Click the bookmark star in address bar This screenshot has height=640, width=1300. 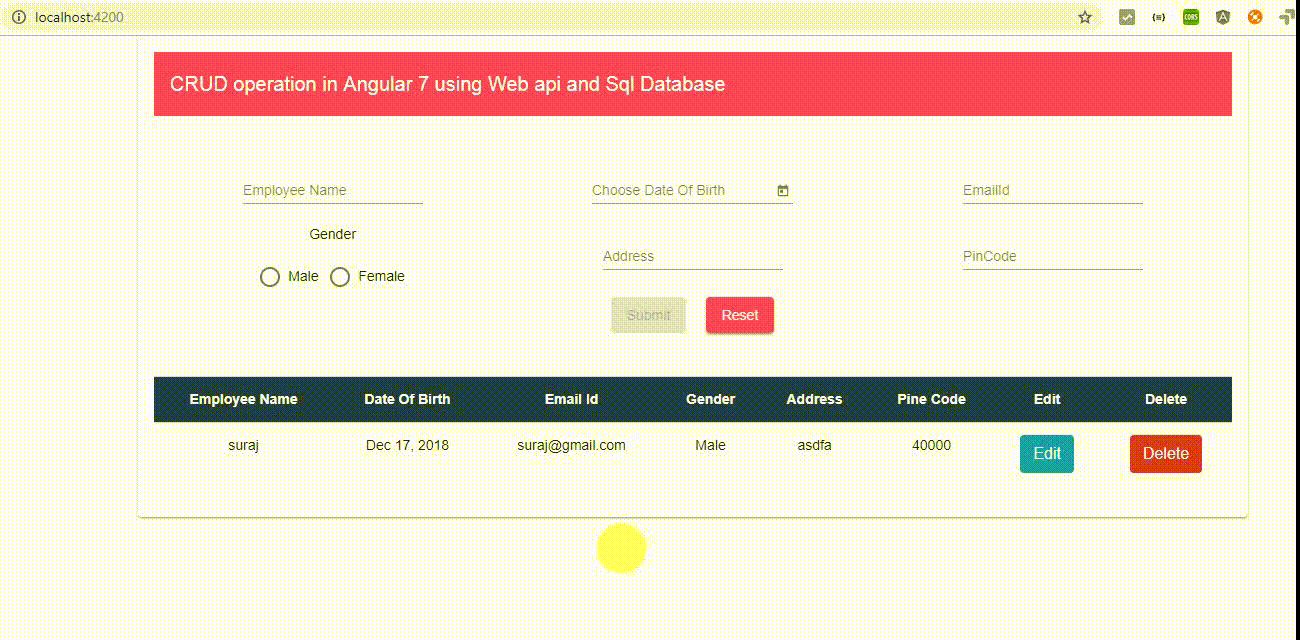point(1083,17)
